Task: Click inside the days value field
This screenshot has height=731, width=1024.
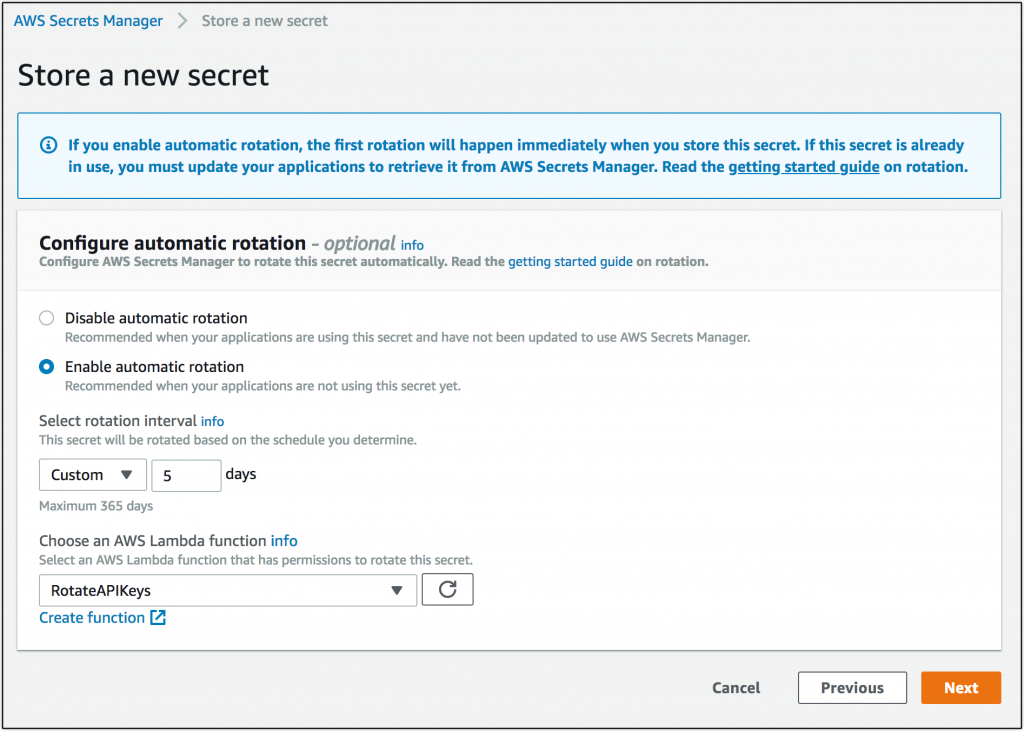Action: point(186,475)
